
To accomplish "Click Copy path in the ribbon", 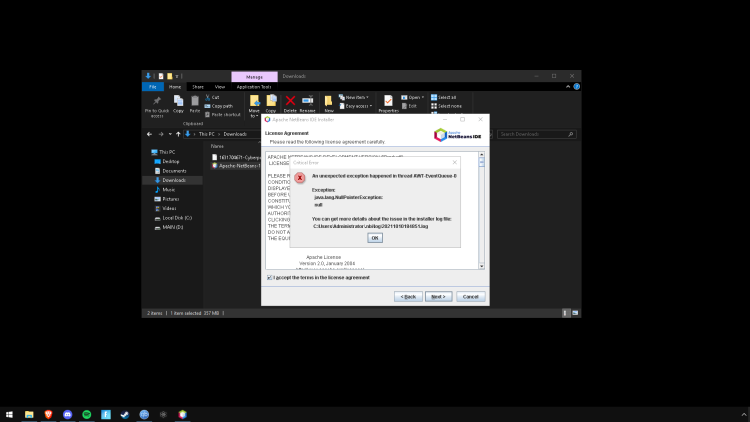I will click(219, 106).
